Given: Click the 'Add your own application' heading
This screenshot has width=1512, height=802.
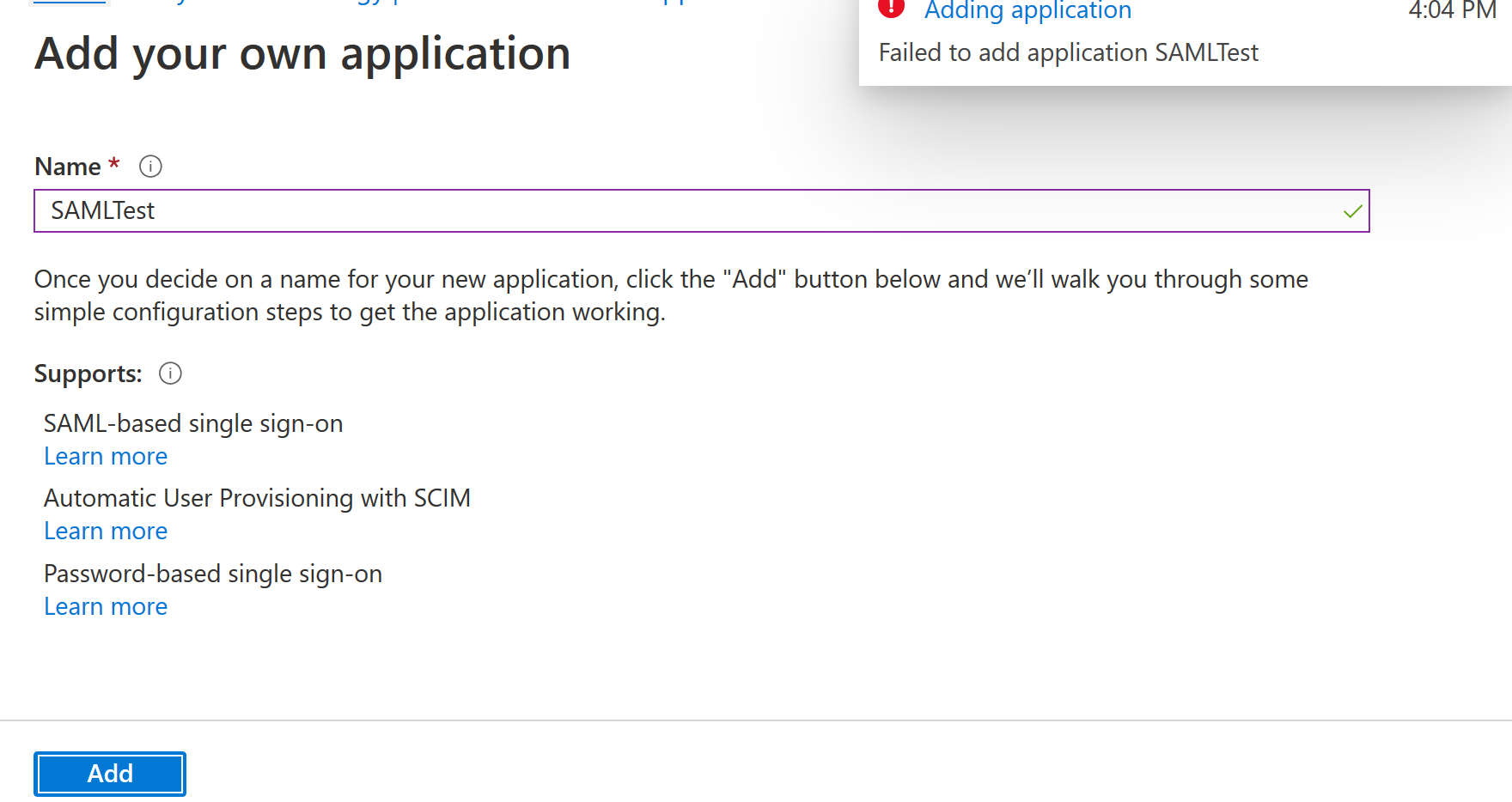Looking at the screenshot, I should pyautogui.click(x=302, y=54).
